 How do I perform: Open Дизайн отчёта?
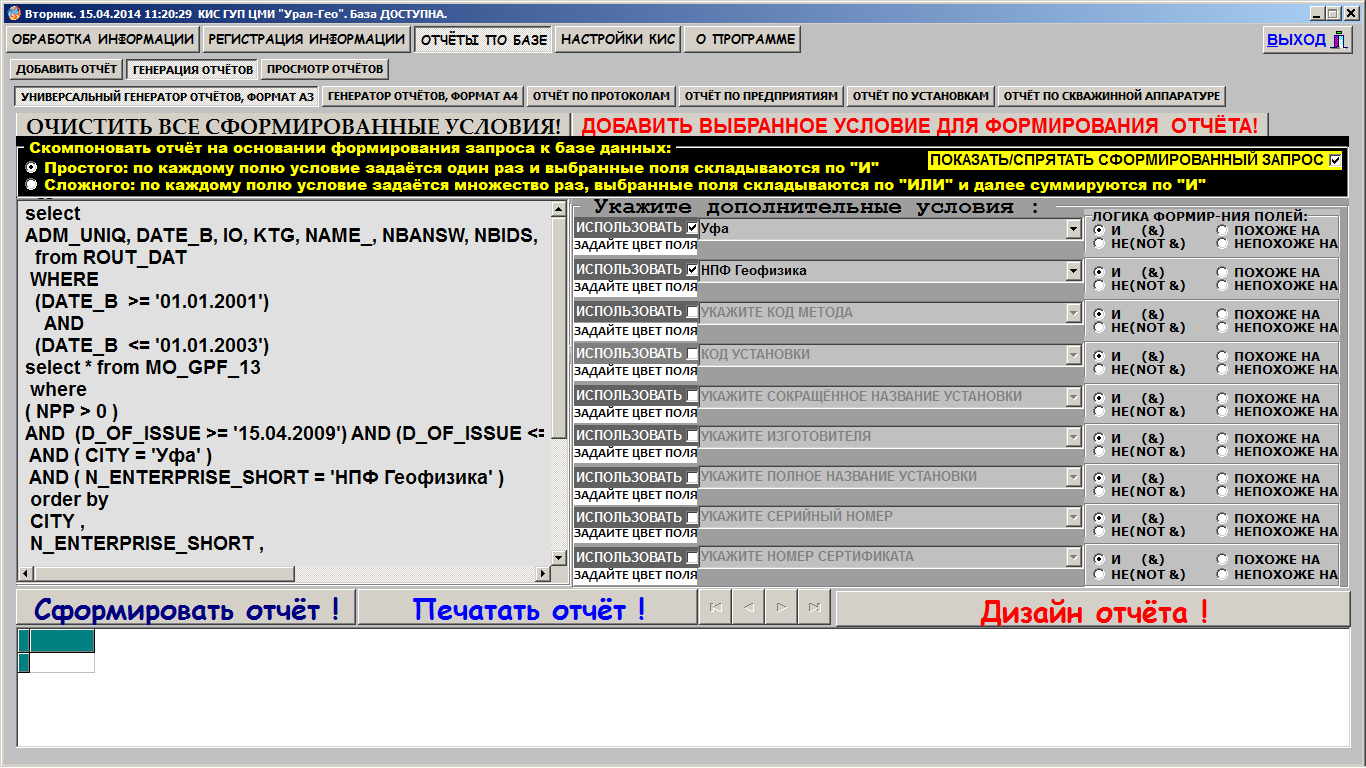[1093, 611]
